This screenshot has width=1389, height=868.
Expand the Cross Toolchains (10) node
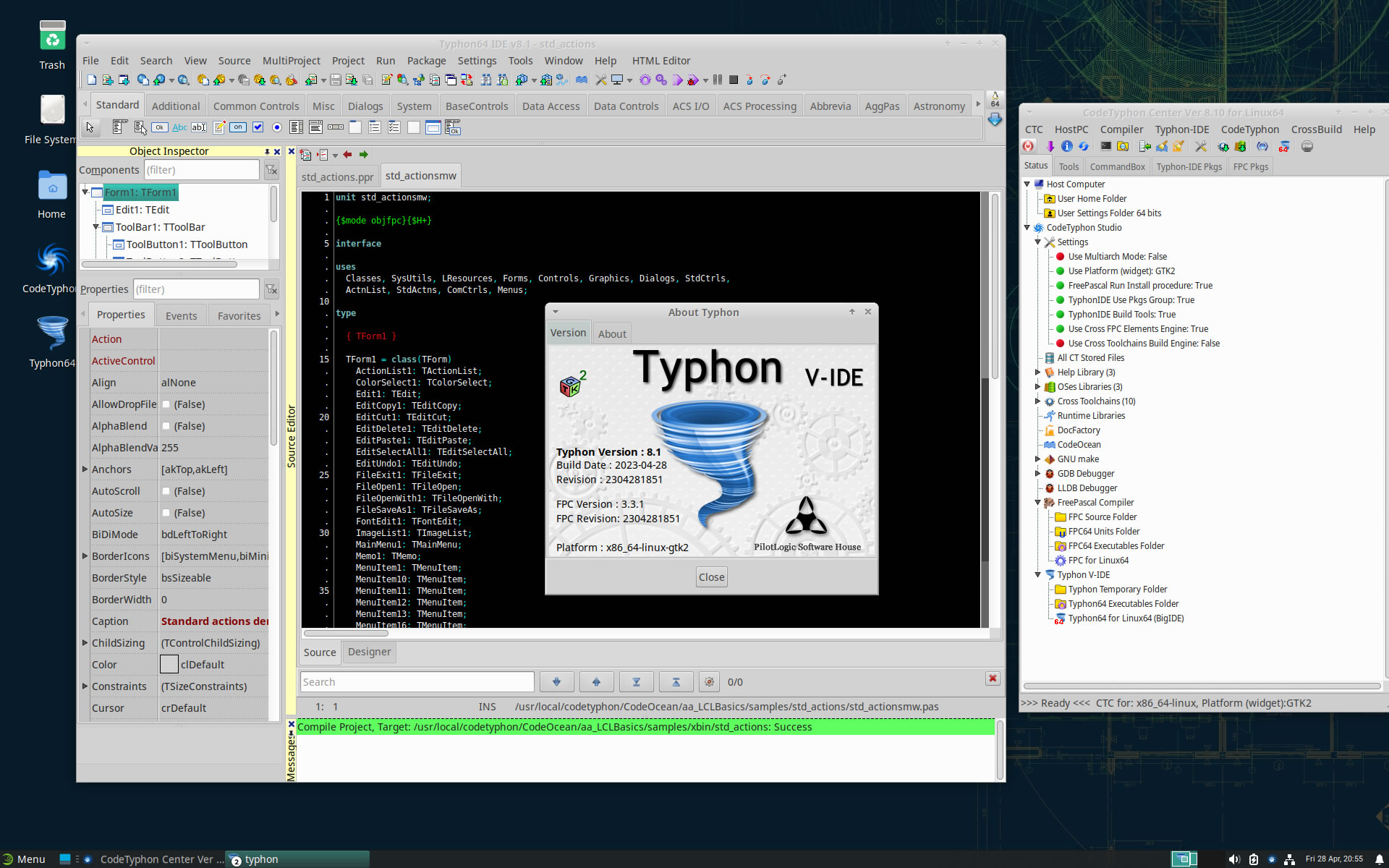1037,401
